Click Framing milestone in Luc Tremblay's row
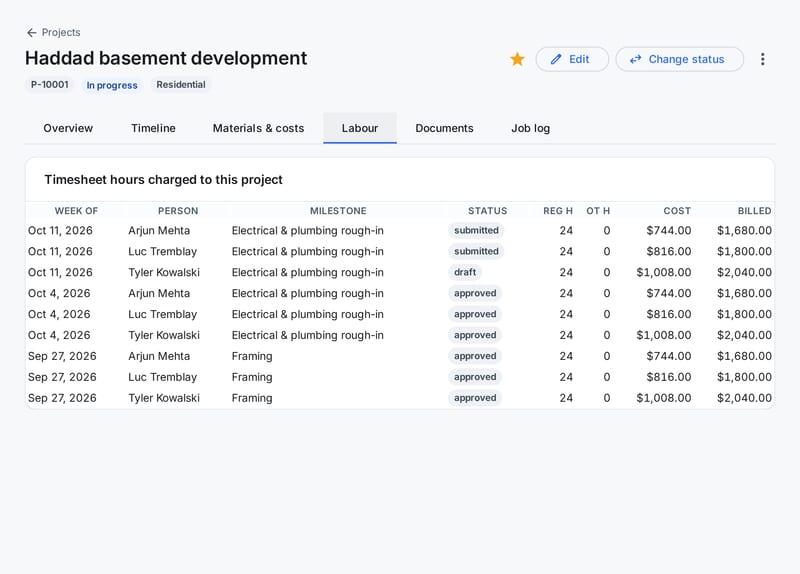The height and width of the screenshot is (574, 800). pos(252,377)
